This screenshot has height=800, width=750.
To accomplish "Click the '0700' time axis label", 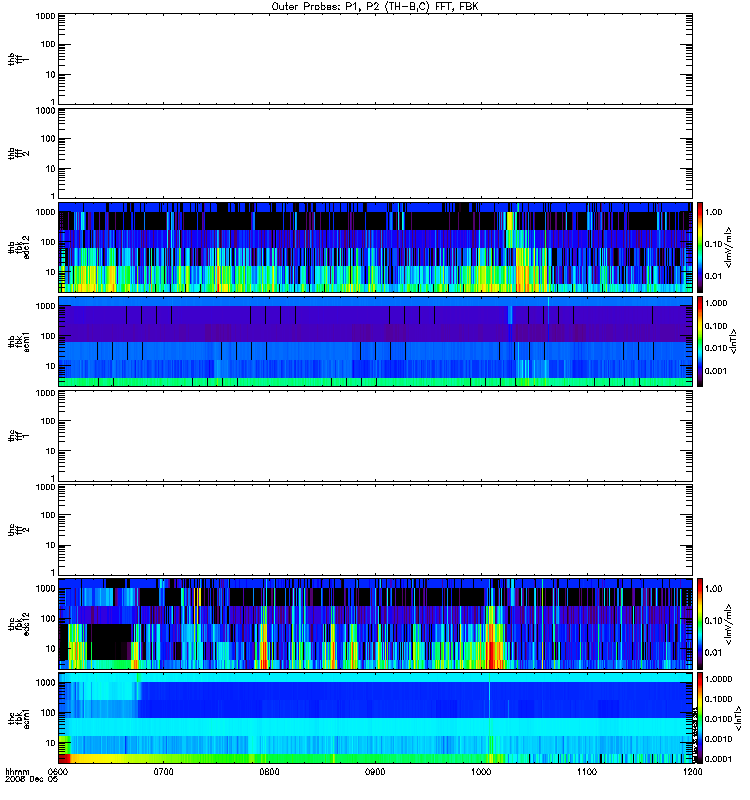I will tap(163, 771).
